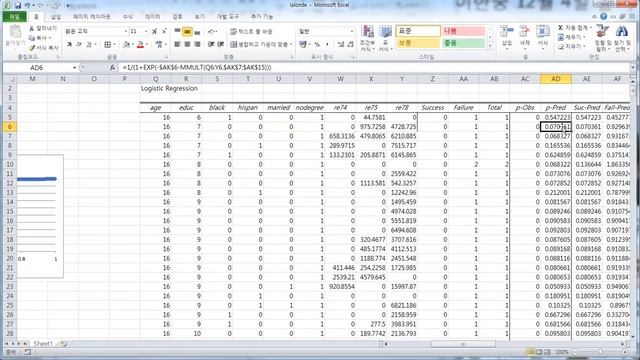This screenshot has height=360, width=640.
Task: Switch to the Insert ribbon tab
Action: point(56,17)
